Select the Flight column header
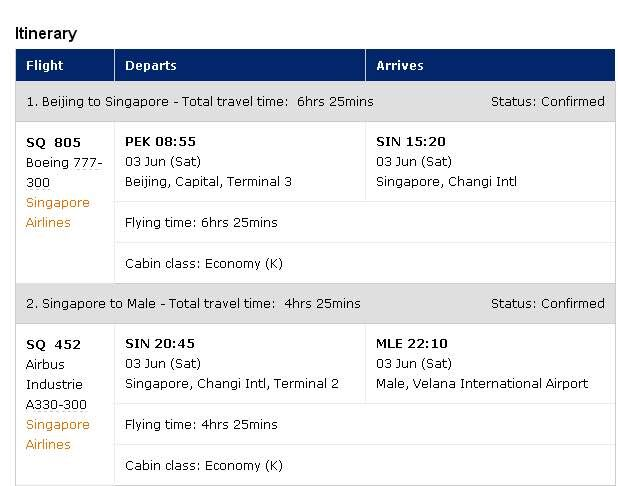 click(65, 65)
